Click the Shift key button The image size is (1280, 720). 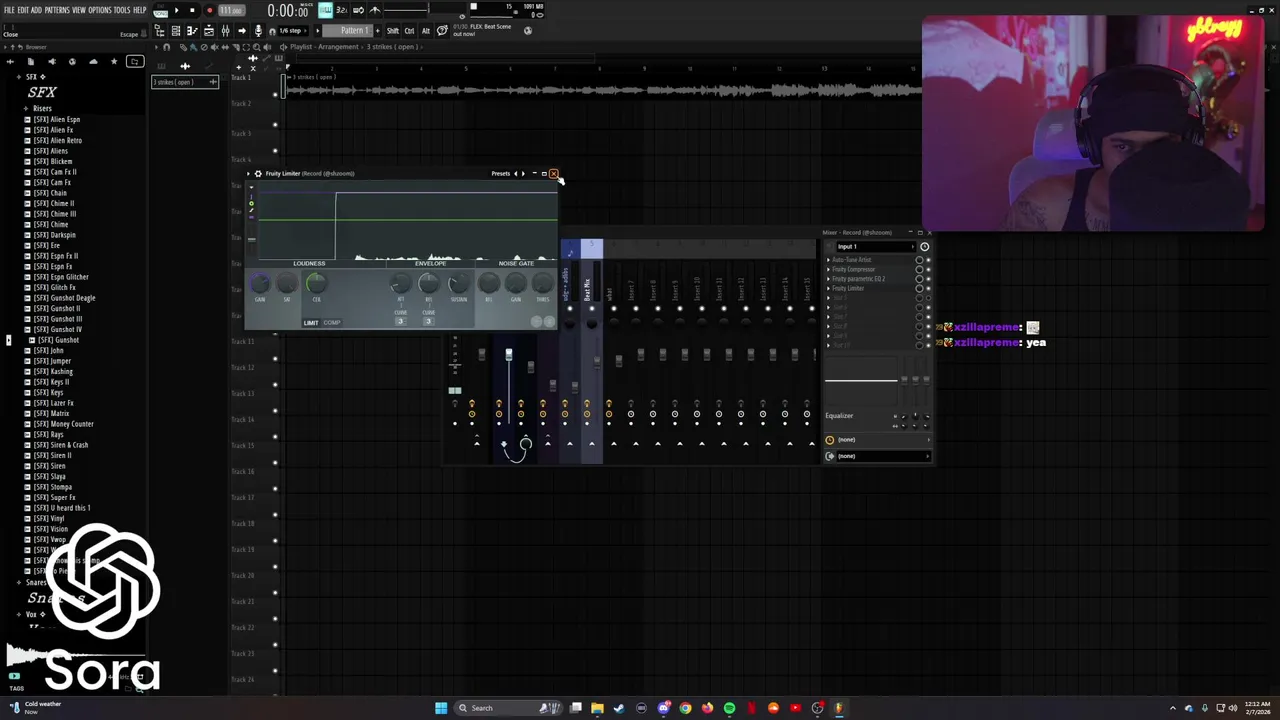393,31
